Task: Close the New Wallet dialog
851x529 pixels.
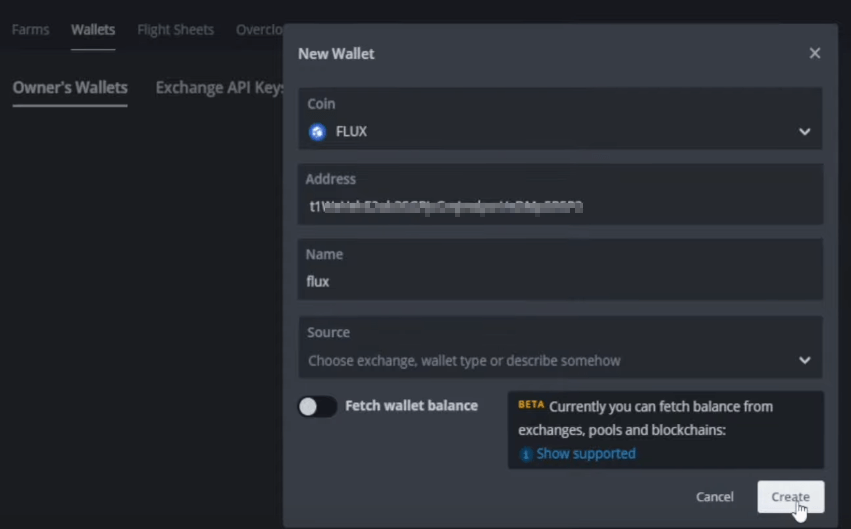Action: click(814, 53)
